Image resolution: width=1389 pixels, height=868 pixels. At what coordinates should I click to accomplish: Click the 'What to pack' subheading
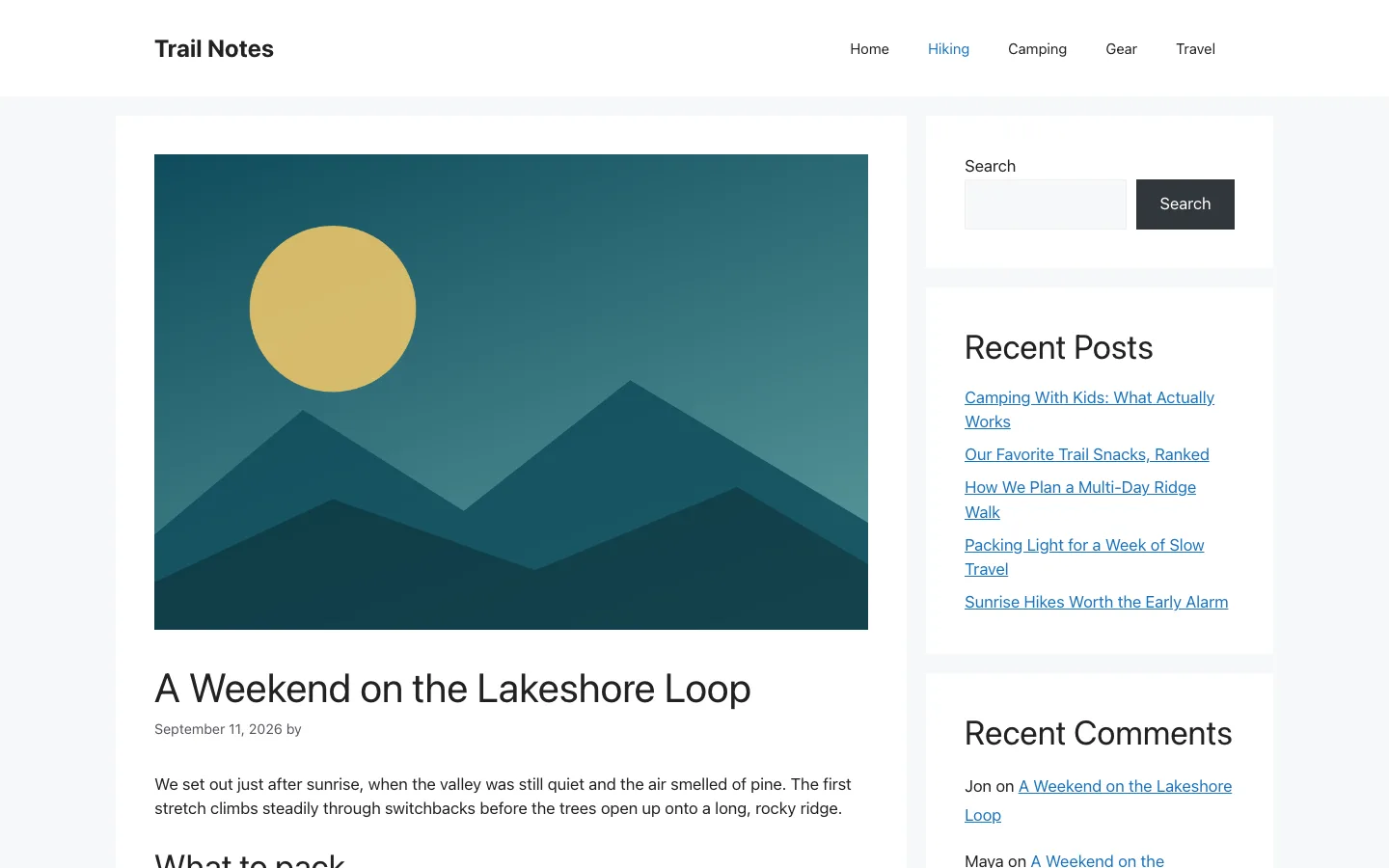tap(250, 859)
